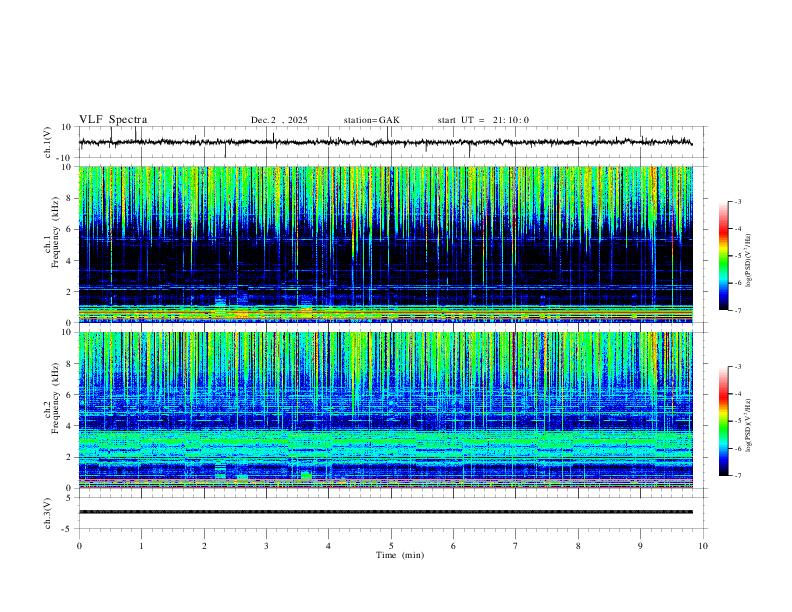792x612 pixels.
Task: Click the time axis tick label '8'
Action: point(578,546)
